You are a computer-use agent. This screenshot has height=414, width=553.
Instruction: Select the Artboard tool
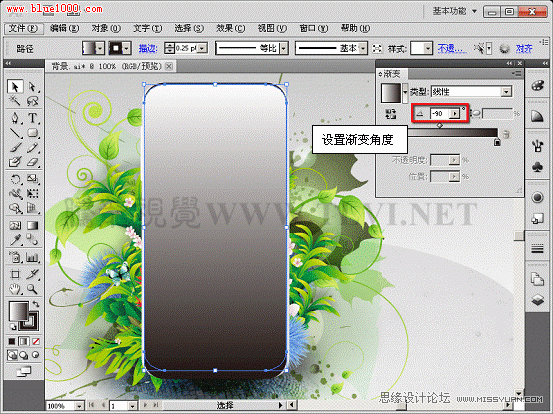point(15,274)
